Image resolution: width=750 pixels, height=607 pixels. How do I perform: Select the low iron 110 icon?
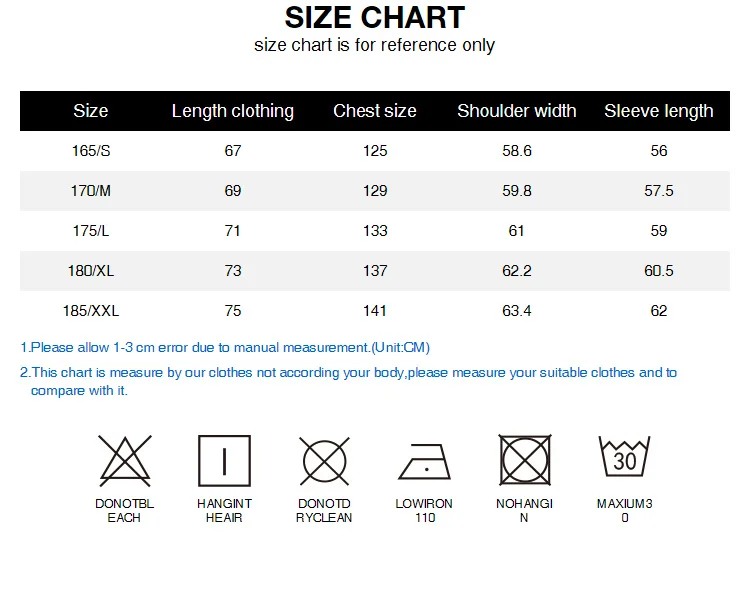425,462
